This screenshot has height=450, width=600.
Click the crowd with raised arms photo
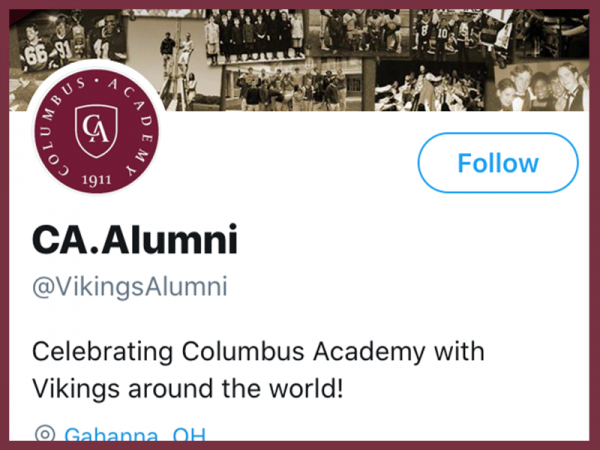click(x=425, y=88)
